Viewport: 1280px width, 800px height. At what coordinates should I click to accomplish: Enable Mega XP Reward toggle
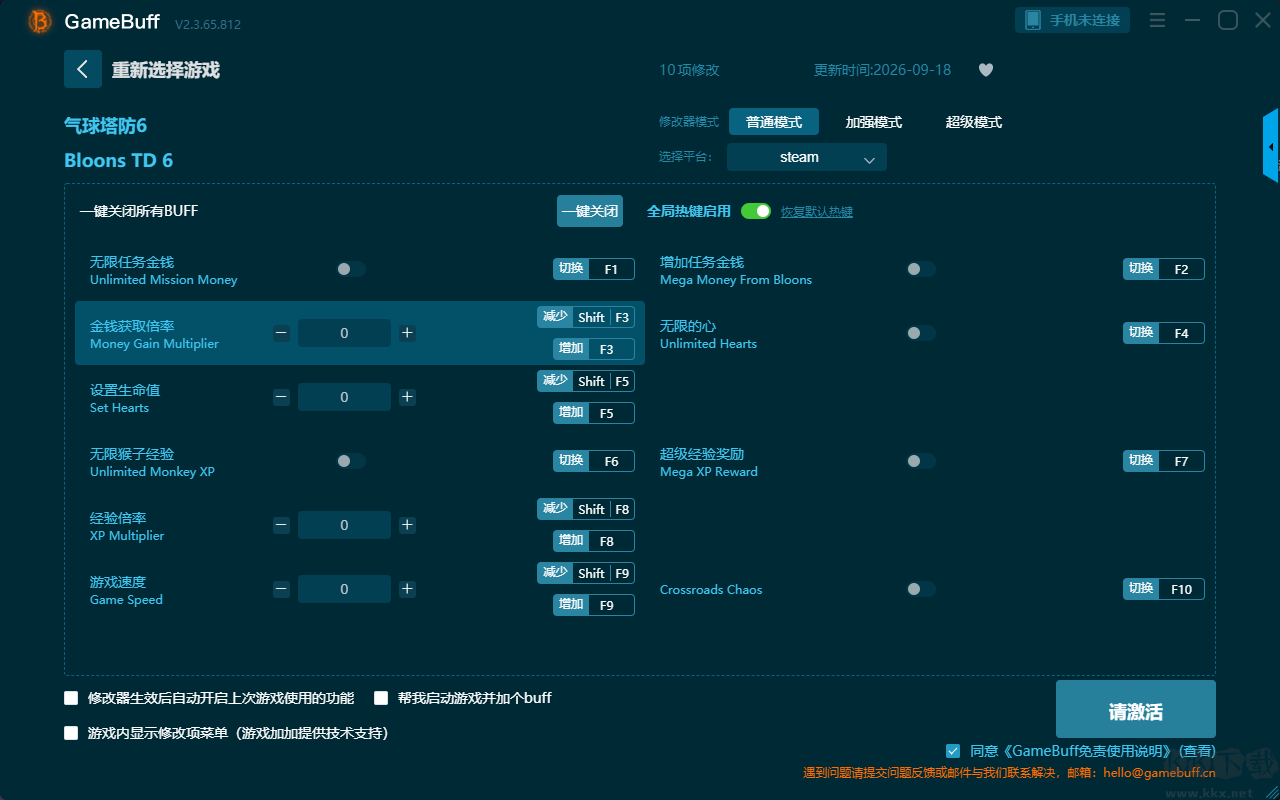coord(921,461)
